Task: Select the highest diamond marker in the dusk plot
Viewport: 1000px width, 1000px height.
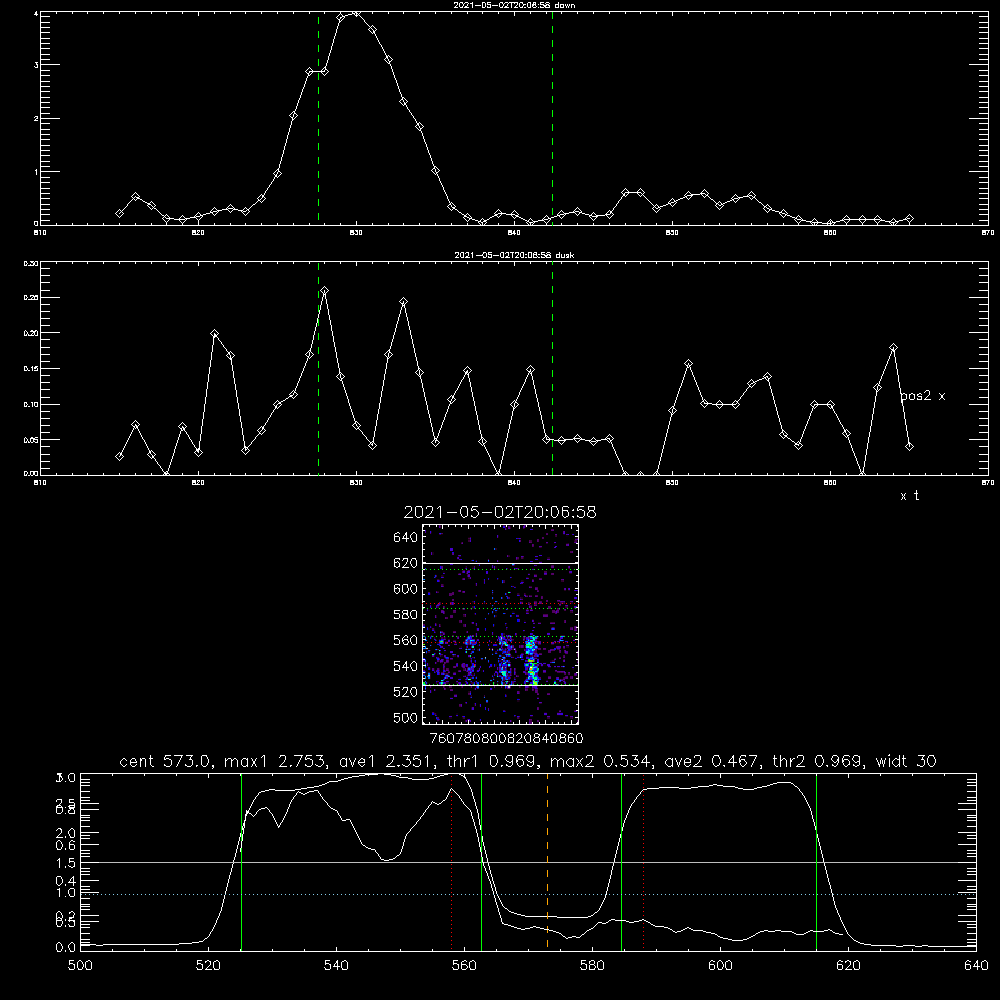Action: (325, 291)
